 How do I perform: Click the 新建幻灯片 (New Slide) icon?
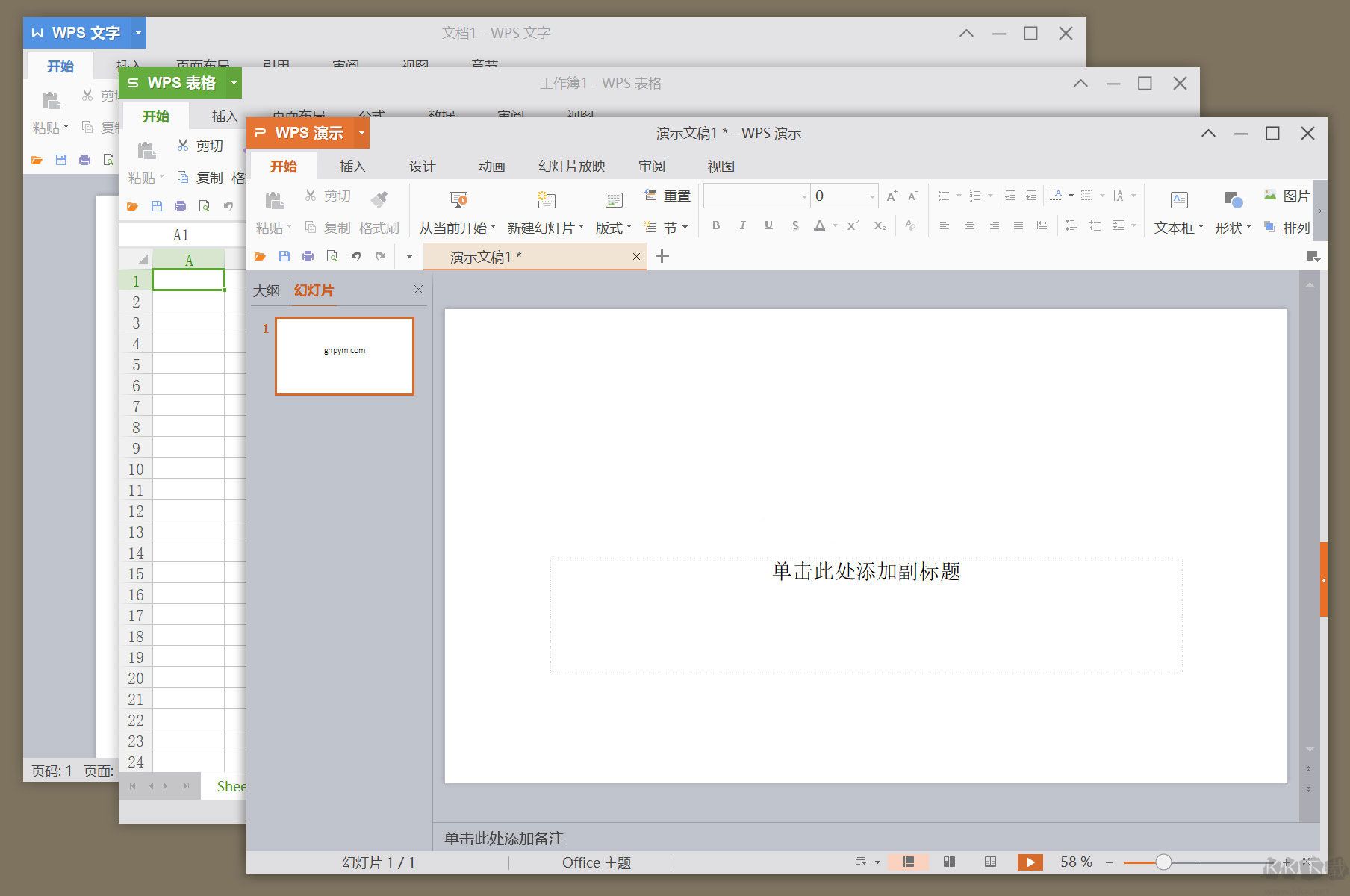click(546, 200)
